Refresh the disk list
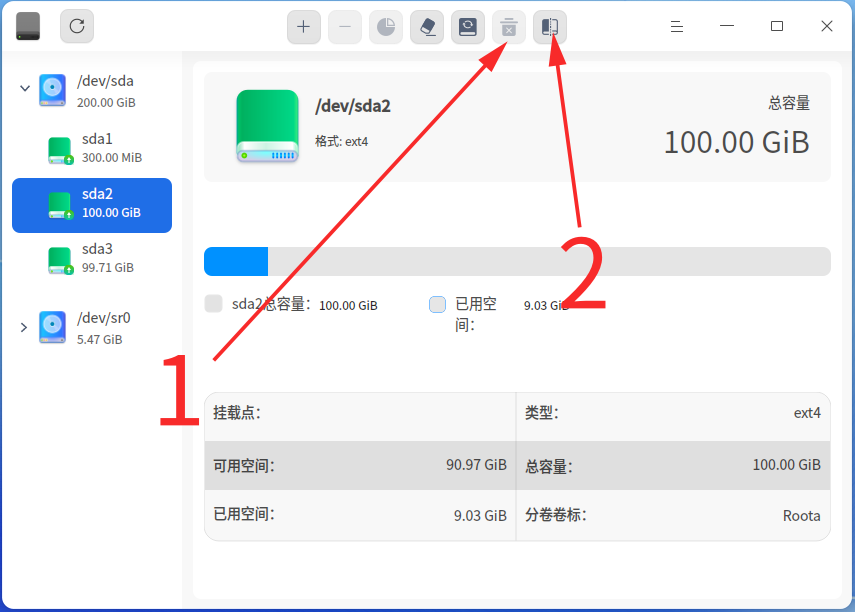 coord(77,26)
